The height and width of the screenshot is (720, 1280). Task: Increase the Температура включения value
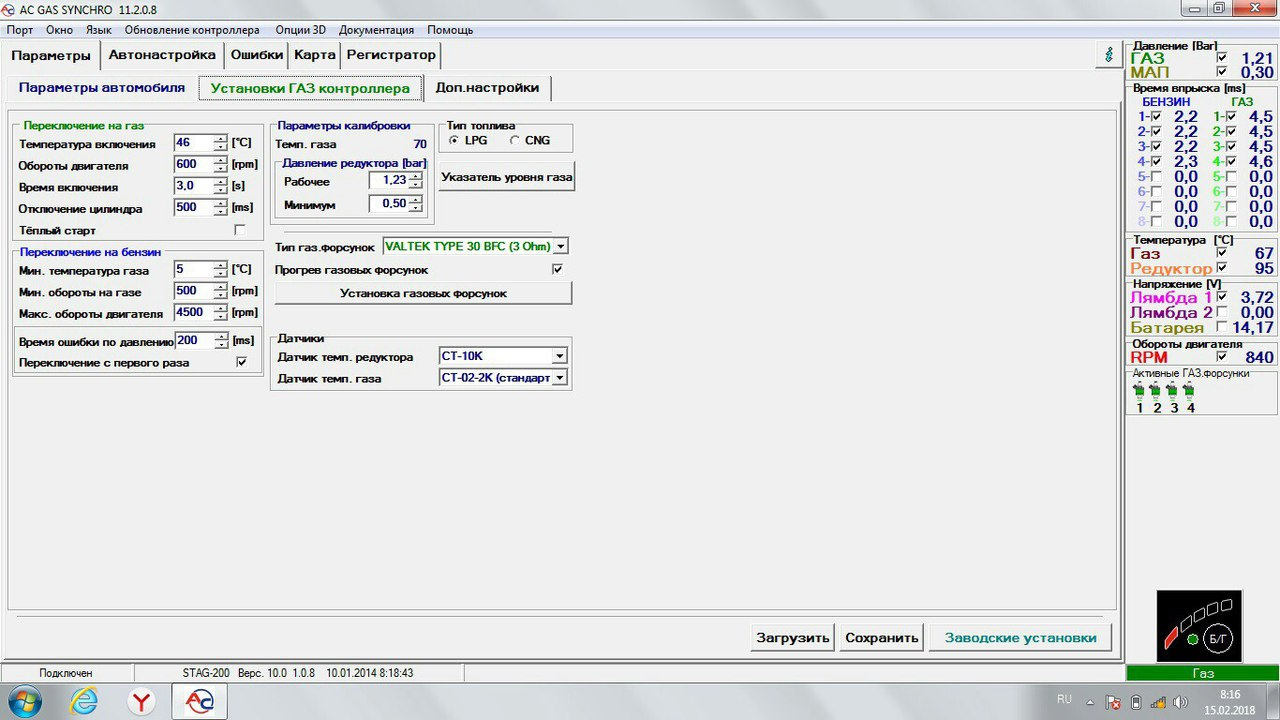click(220, 139)
